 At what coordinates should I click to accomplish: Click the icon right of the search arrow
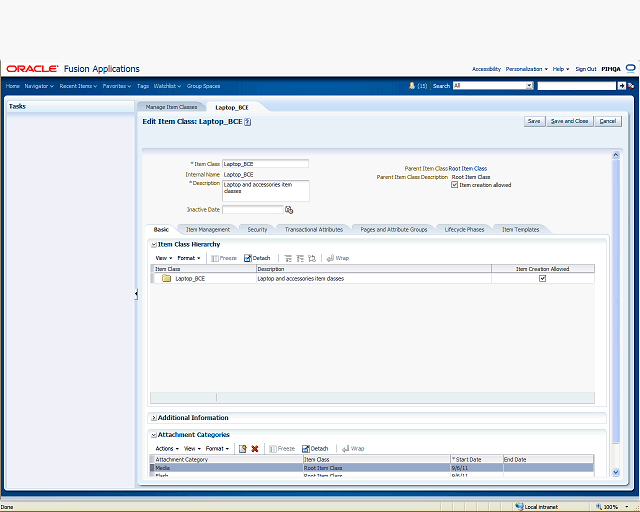[x=631, y=86]
